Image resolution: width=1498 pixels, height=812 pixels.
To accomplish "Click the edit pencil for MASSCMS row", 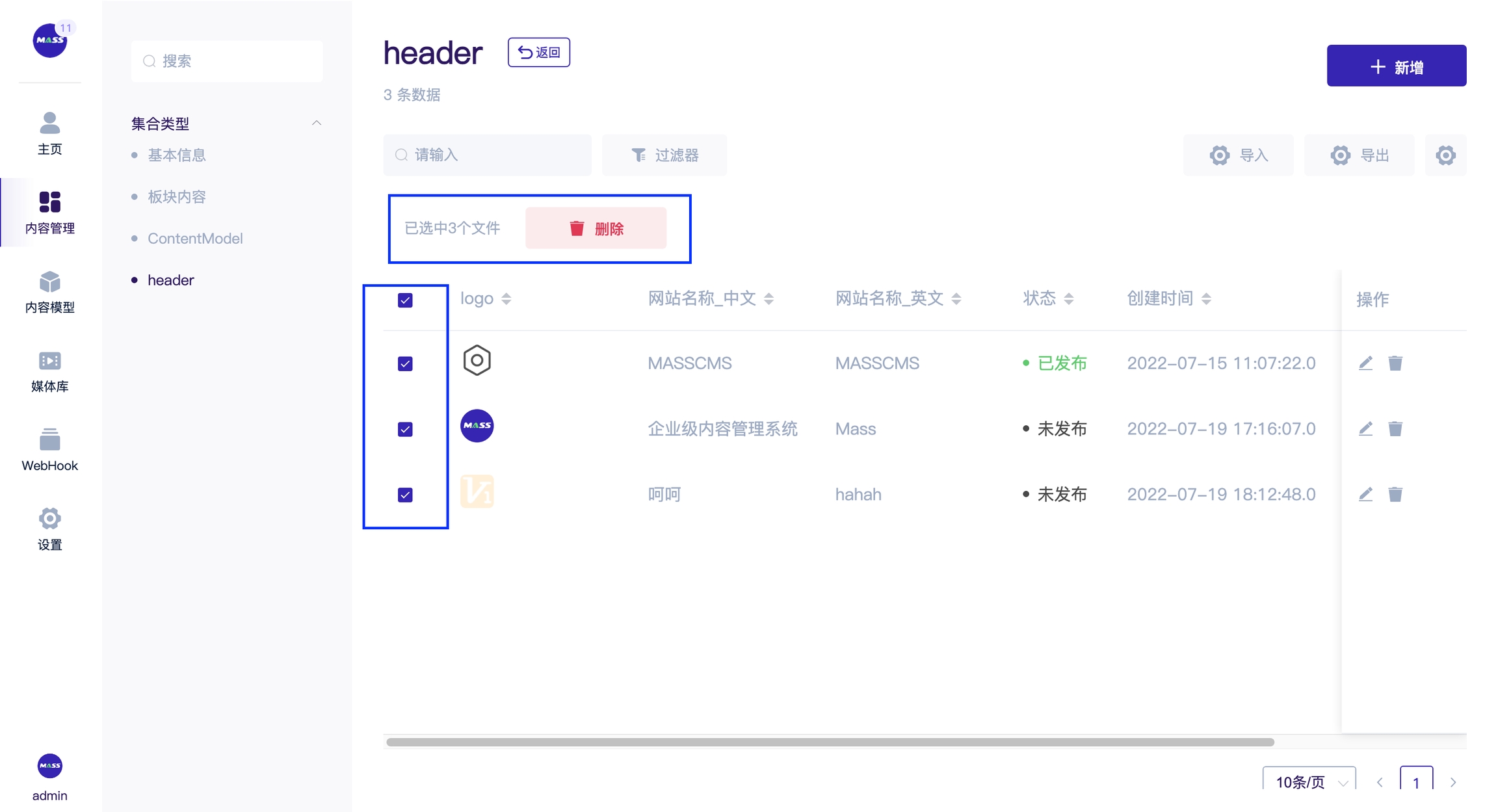I will coord(1365,363).
